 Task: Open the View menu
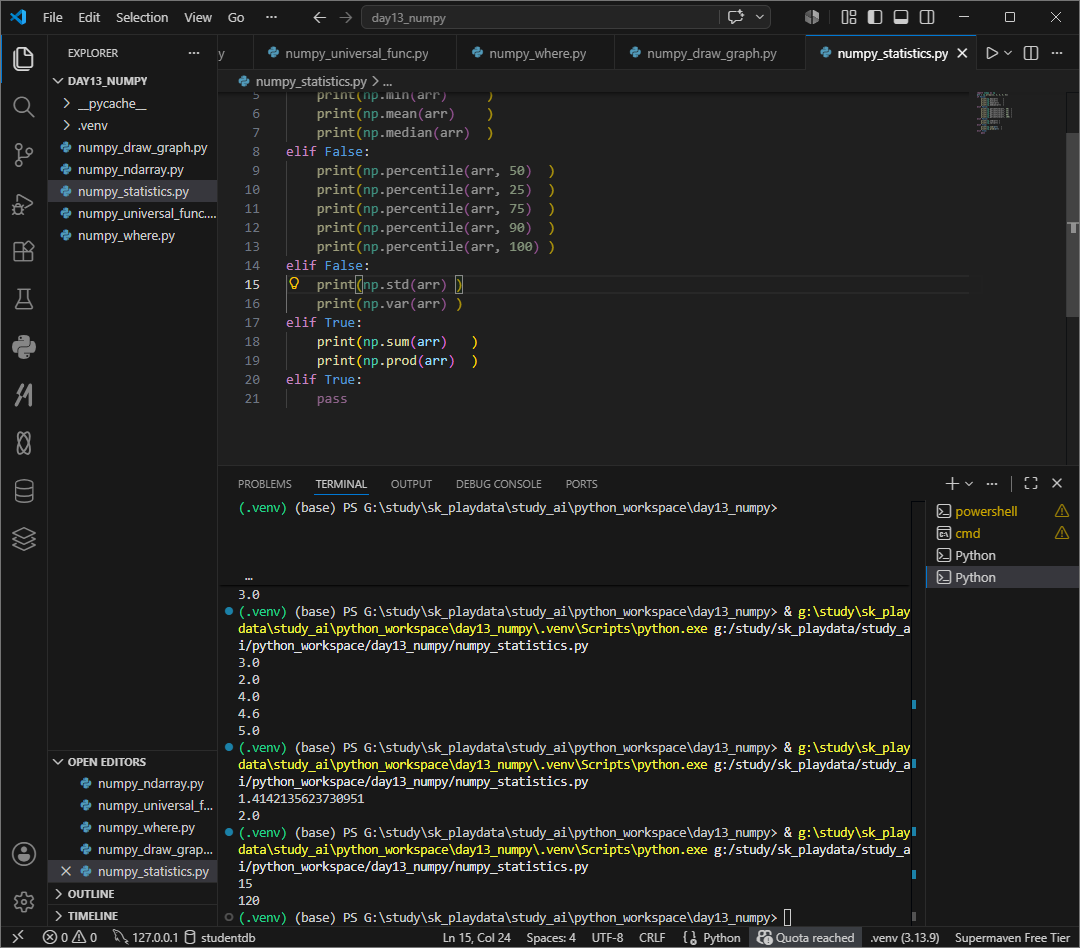click(198, 17)
